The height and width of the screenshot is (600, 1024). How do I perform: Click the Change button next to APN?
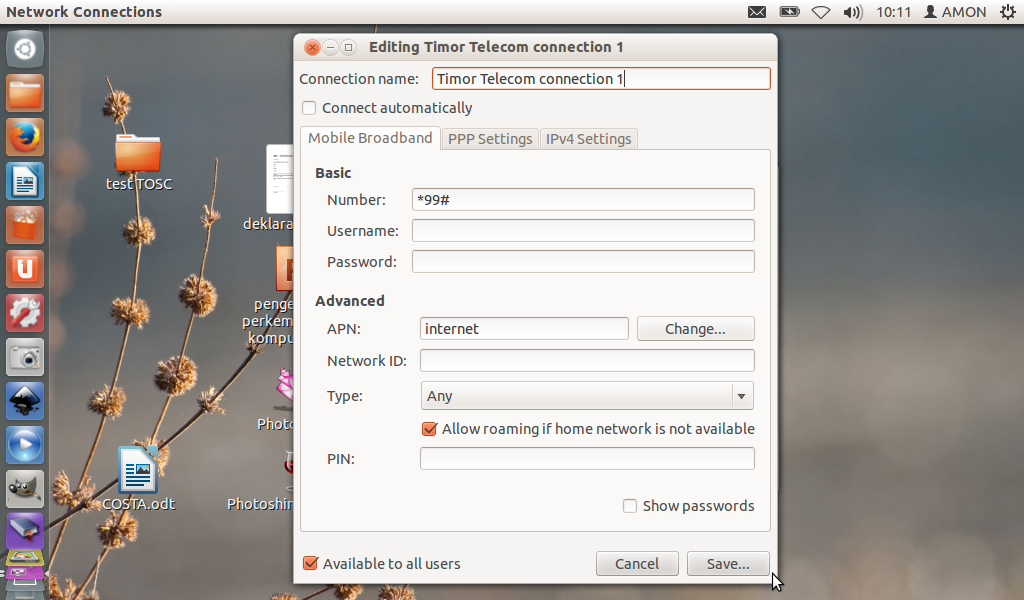pyautogui.click(x=695, y=328)
